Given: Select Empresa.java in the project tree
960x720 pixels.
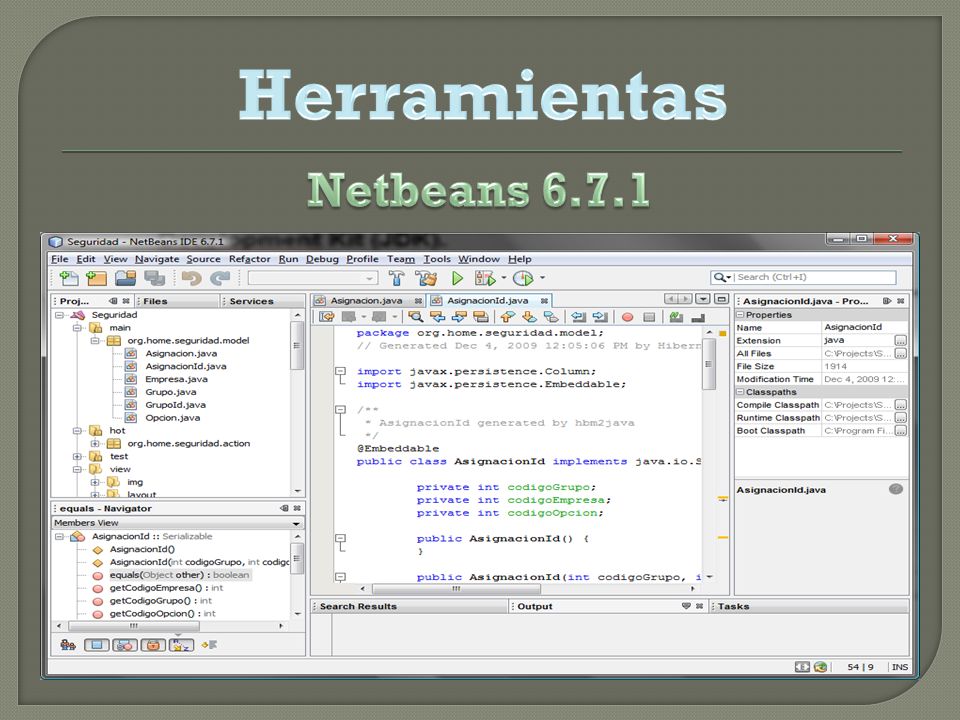Looking at the screenshot, I should click(176, 379).
